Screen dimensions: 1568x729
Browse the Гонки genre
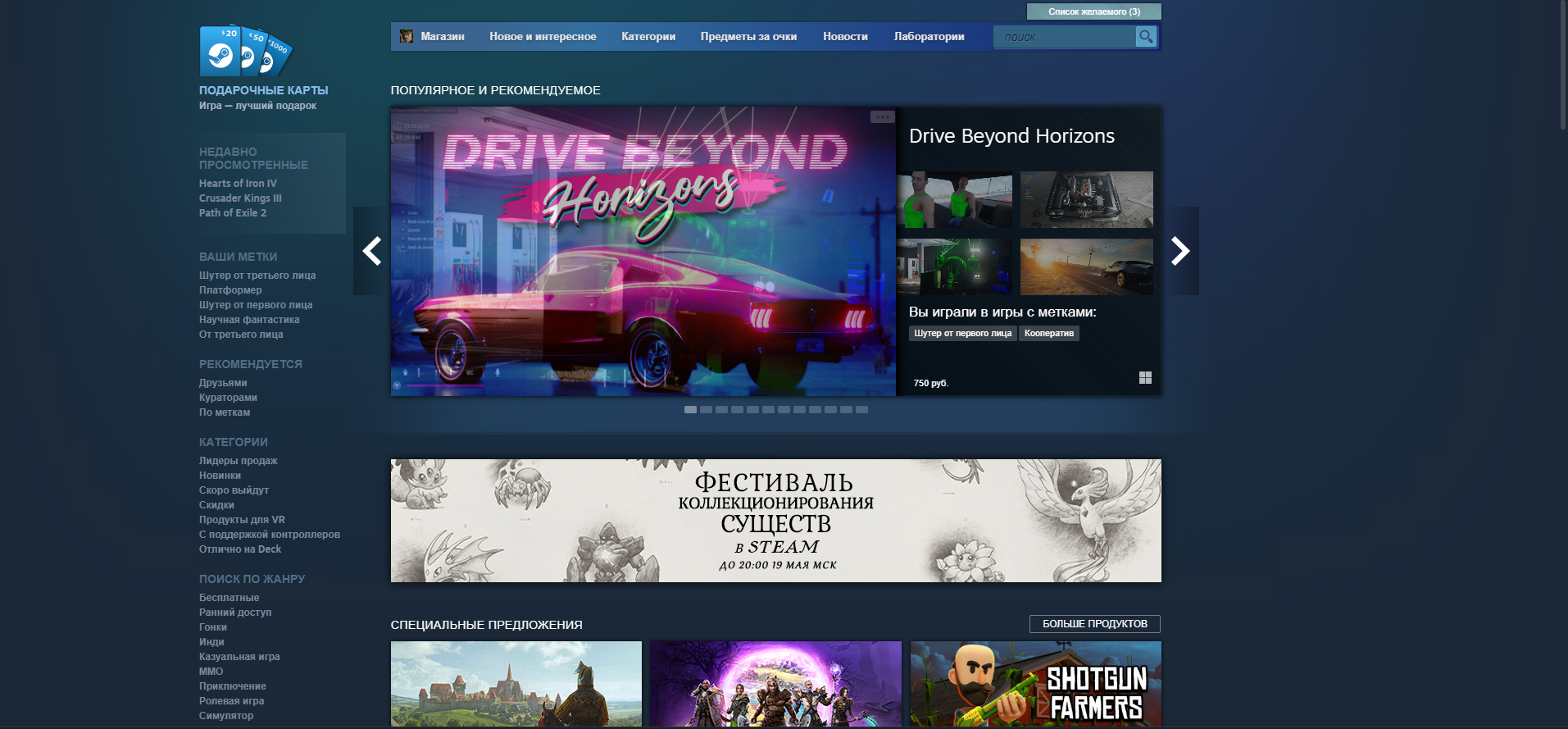(x=213, y=627)
